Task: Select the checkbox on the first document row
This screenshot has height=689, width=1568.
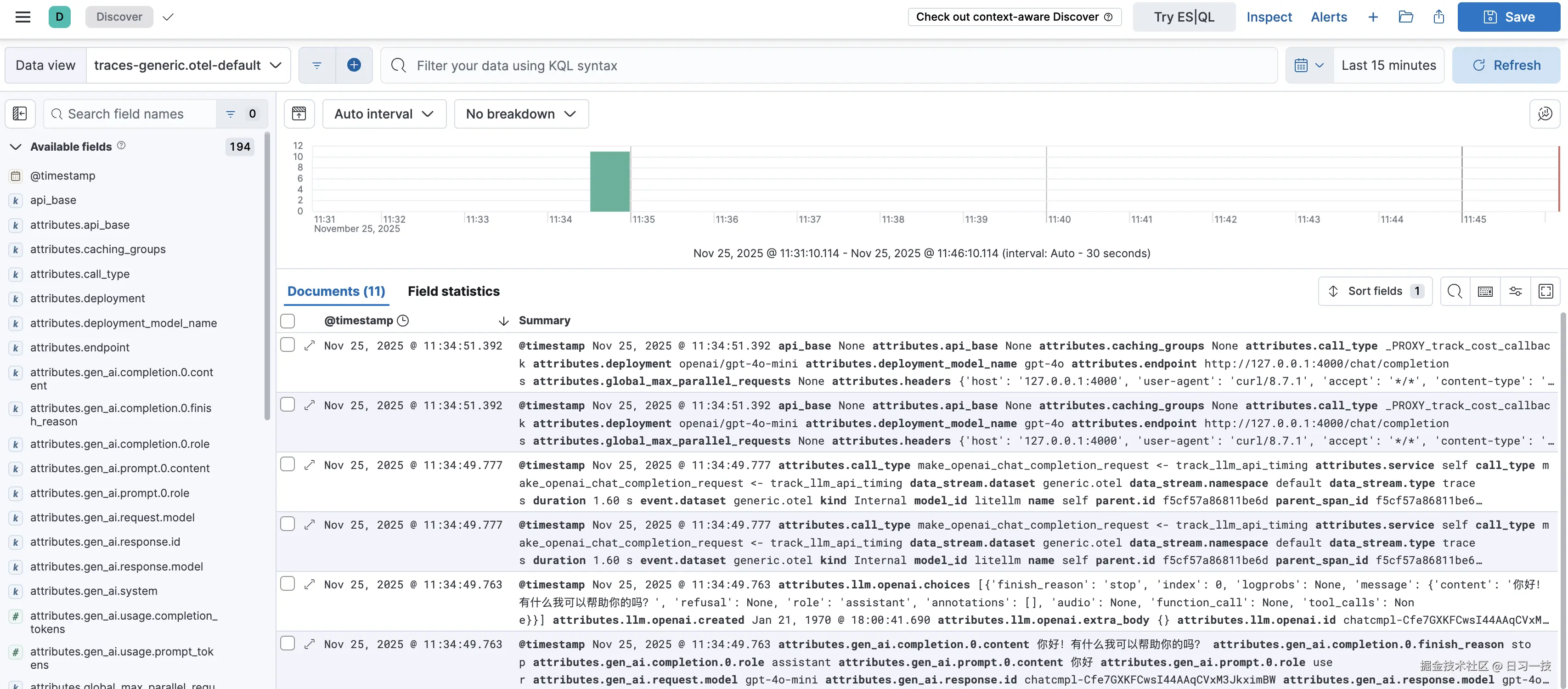Action: pos(288,344)
